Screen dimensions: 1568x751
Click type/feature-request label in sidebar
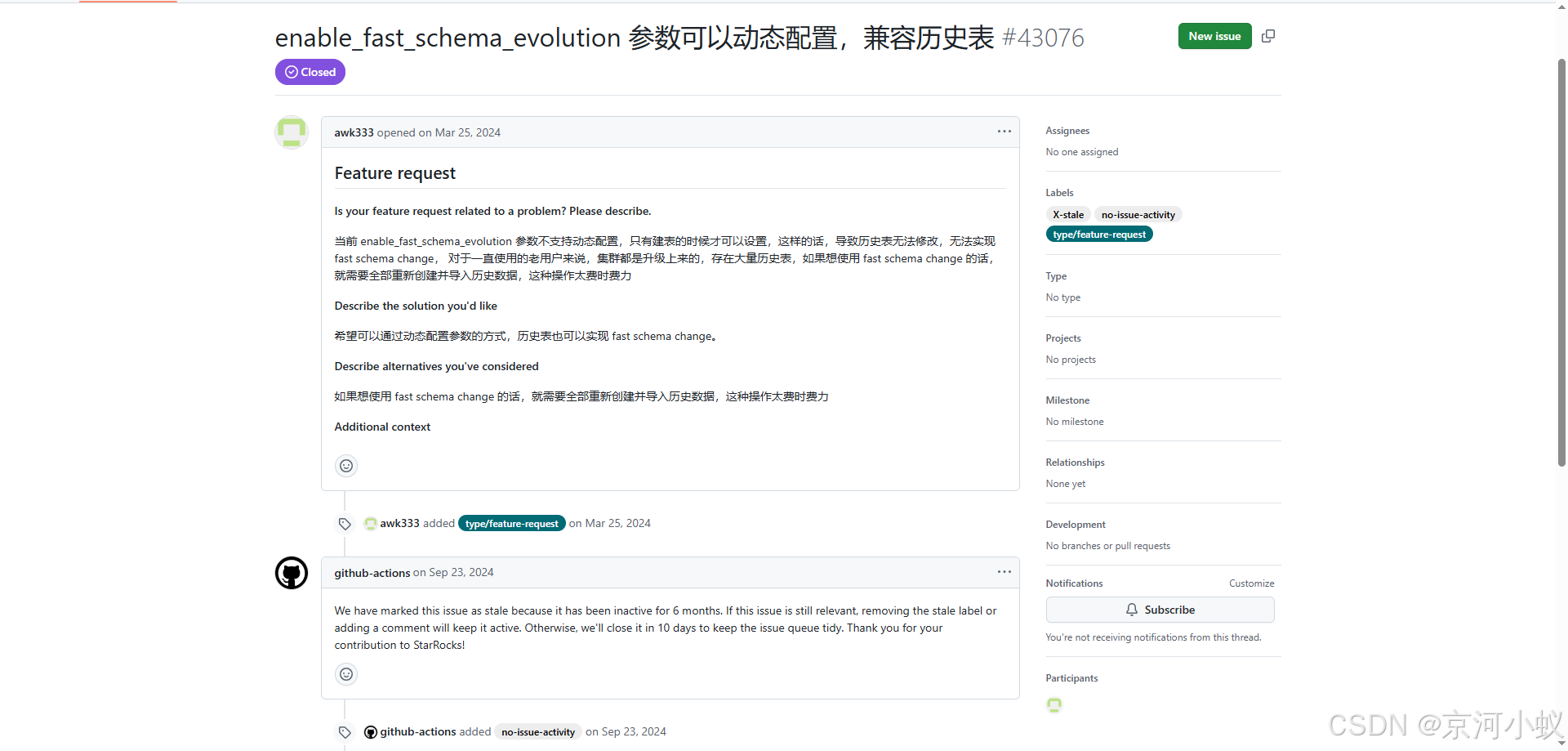point(1099,235)
